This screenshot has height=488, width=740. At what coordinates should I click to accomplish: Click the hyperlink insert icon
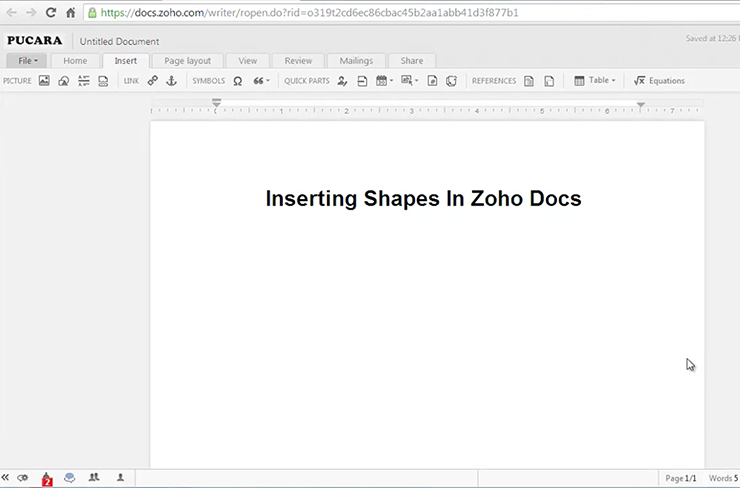pyautogui.click(x=153, y=81)
